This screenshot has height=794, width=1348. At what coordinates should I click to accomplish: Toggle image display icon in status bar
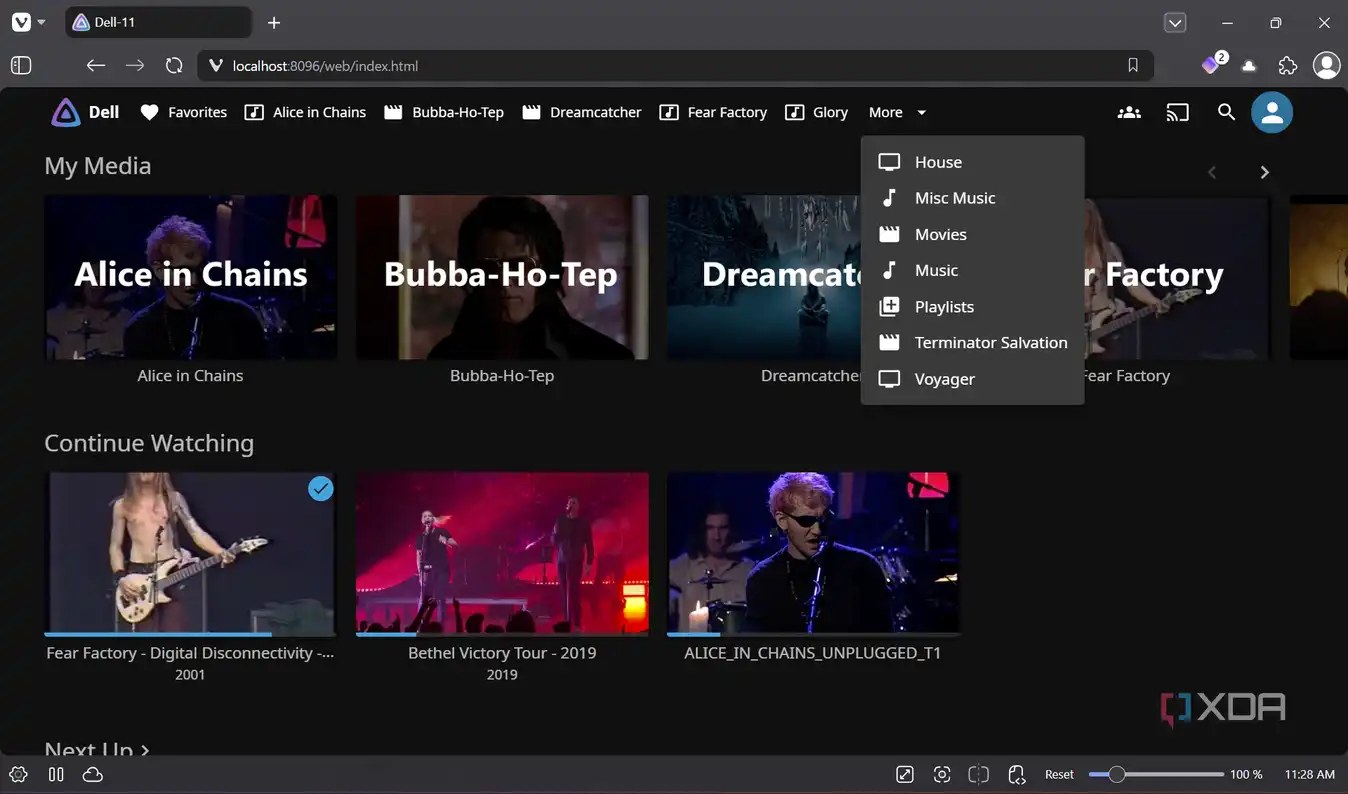pos(904,774)
